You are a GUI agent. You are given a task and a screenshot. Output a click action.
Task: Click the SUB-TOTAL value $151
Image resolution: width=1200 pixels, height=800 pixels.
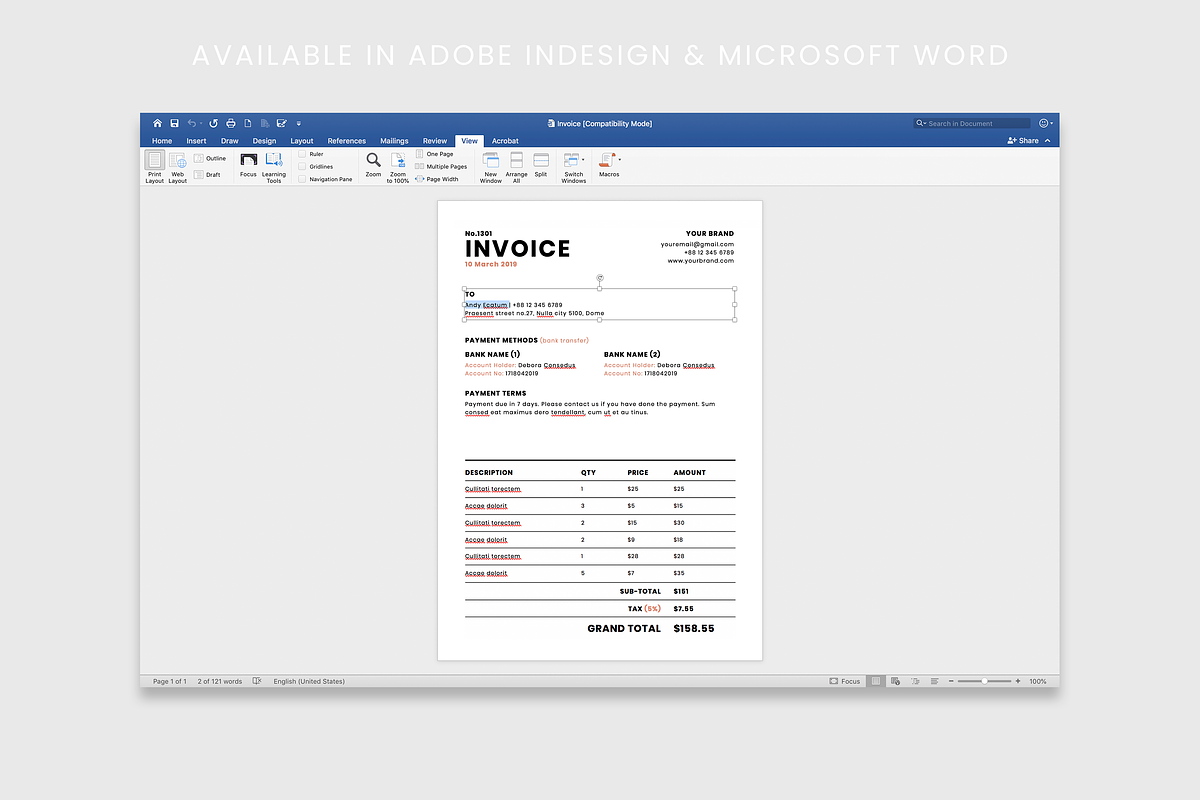click(x=683, y=591)
